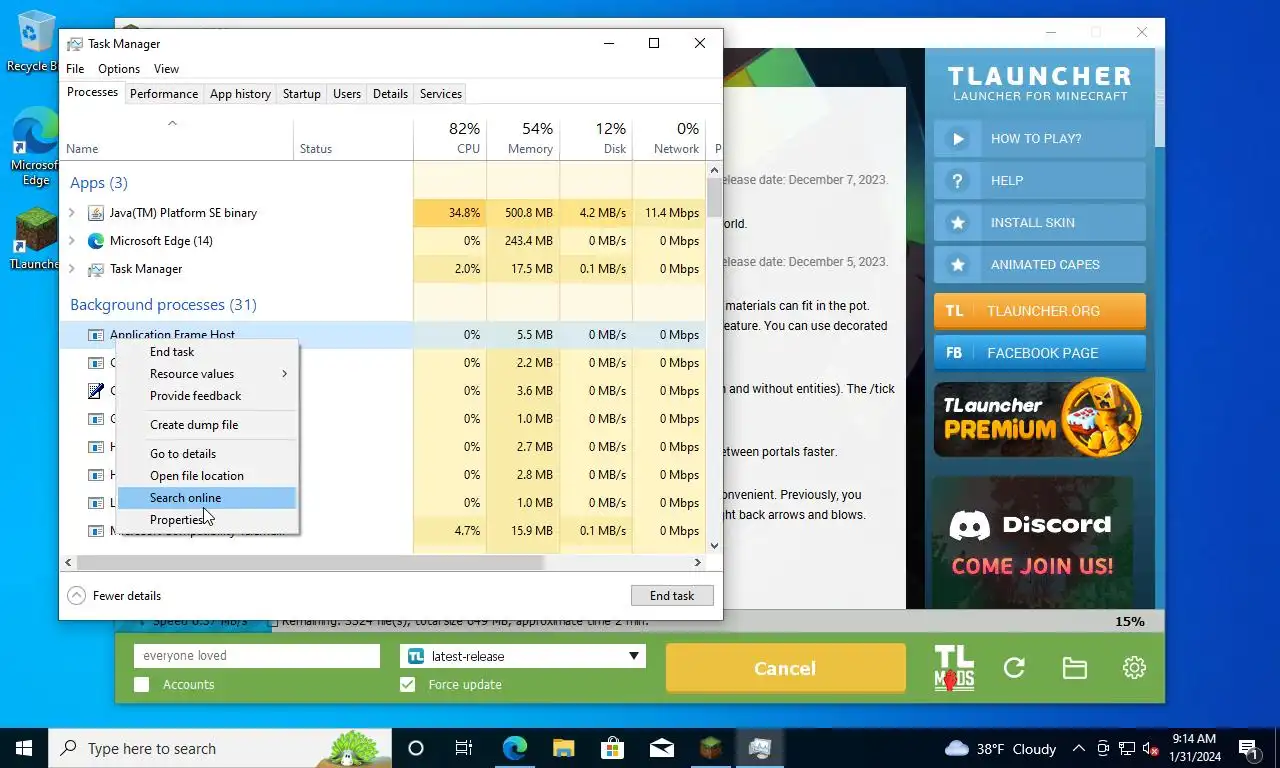This screenshot has width=1280, height=768.
Task: Choose Create dump file in context menu
Action: pyautogui.click(x=208, y=425)
